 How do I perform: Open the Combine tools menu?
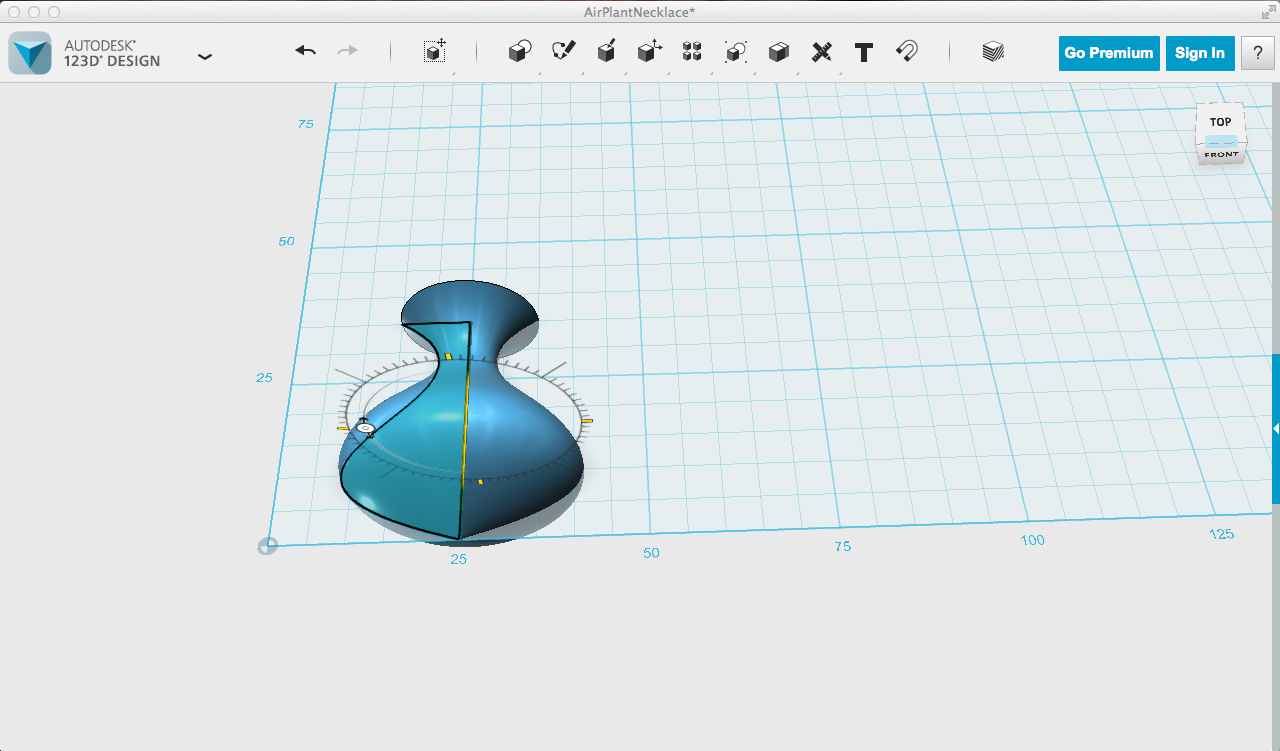pos(779,52)
